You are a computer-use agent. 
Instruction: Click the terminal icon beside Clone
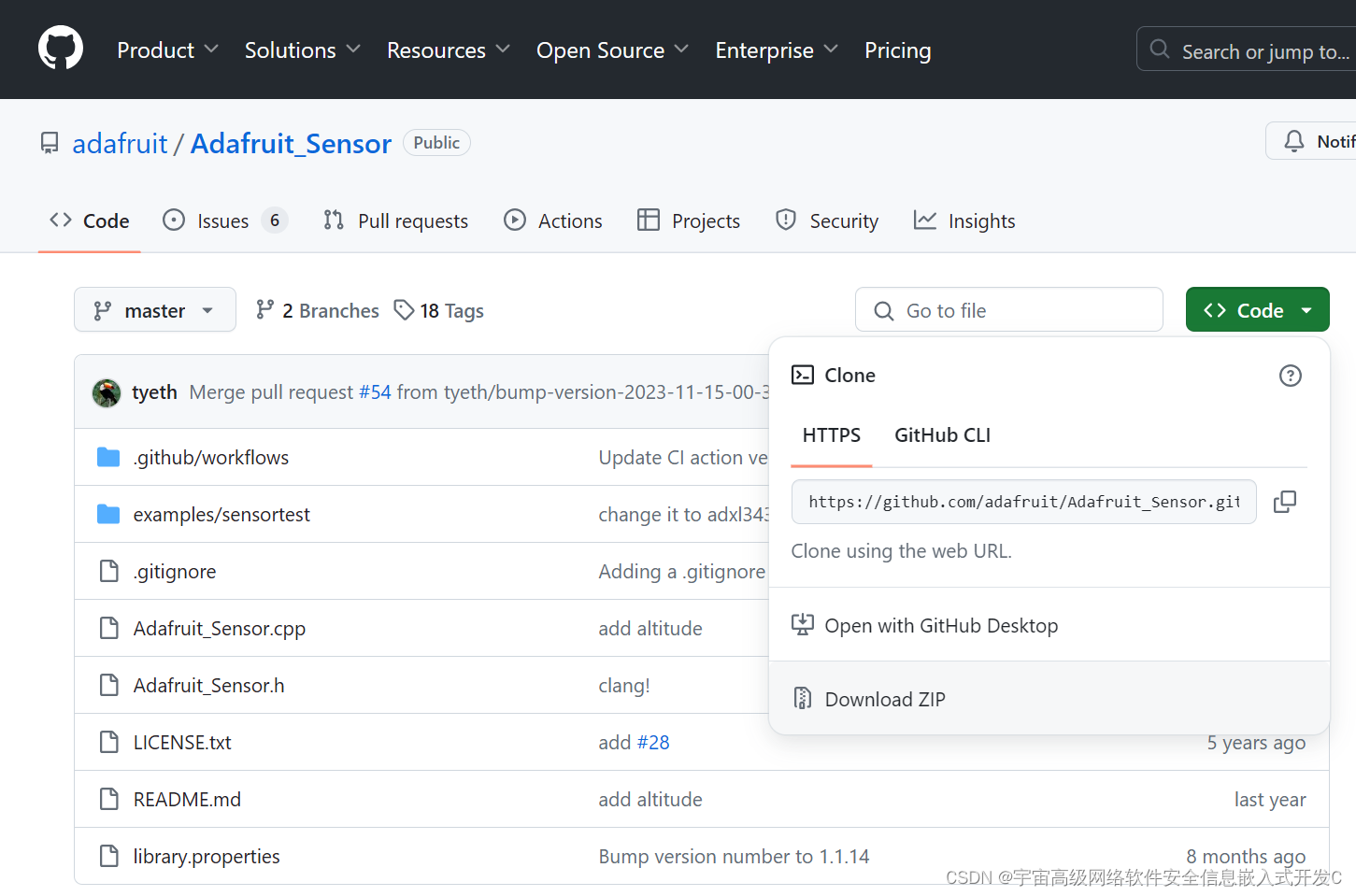pyautogui.click(x=803, y=375)
